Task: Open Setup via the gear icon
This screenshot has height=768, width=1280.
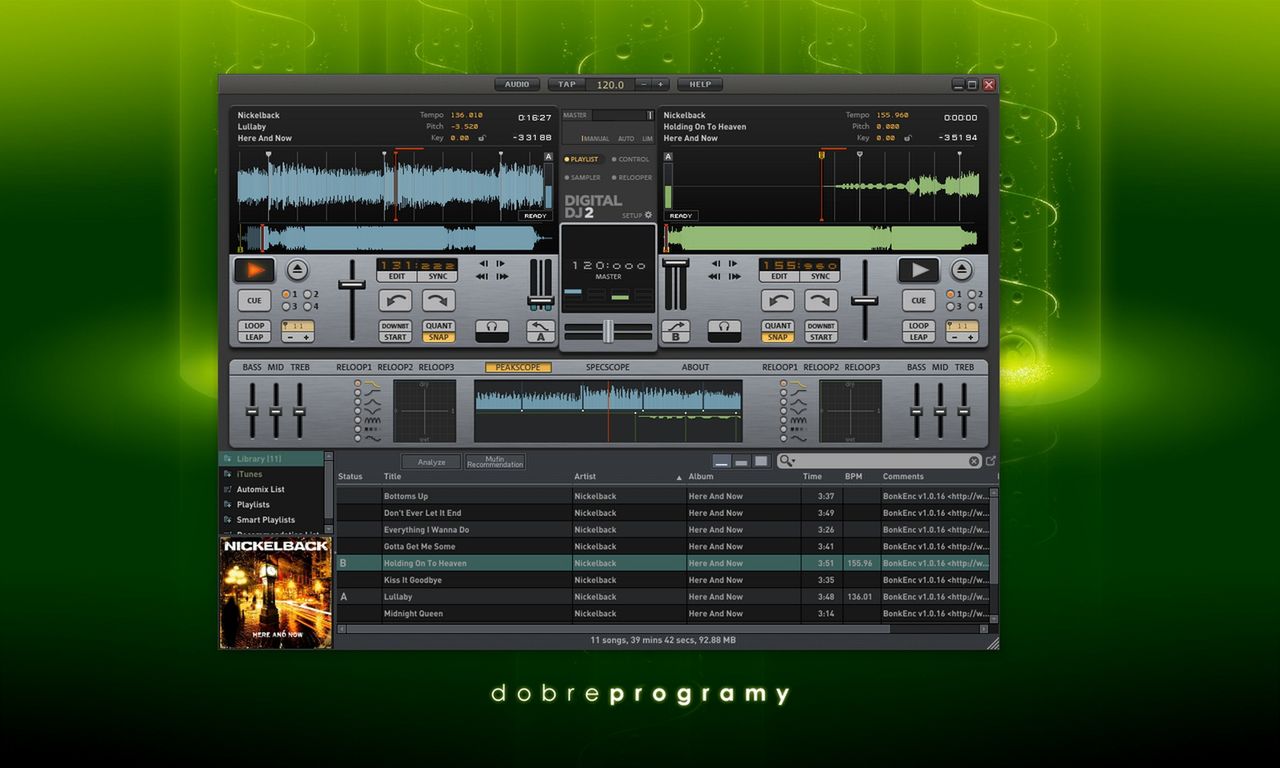Action: (648, 215)
